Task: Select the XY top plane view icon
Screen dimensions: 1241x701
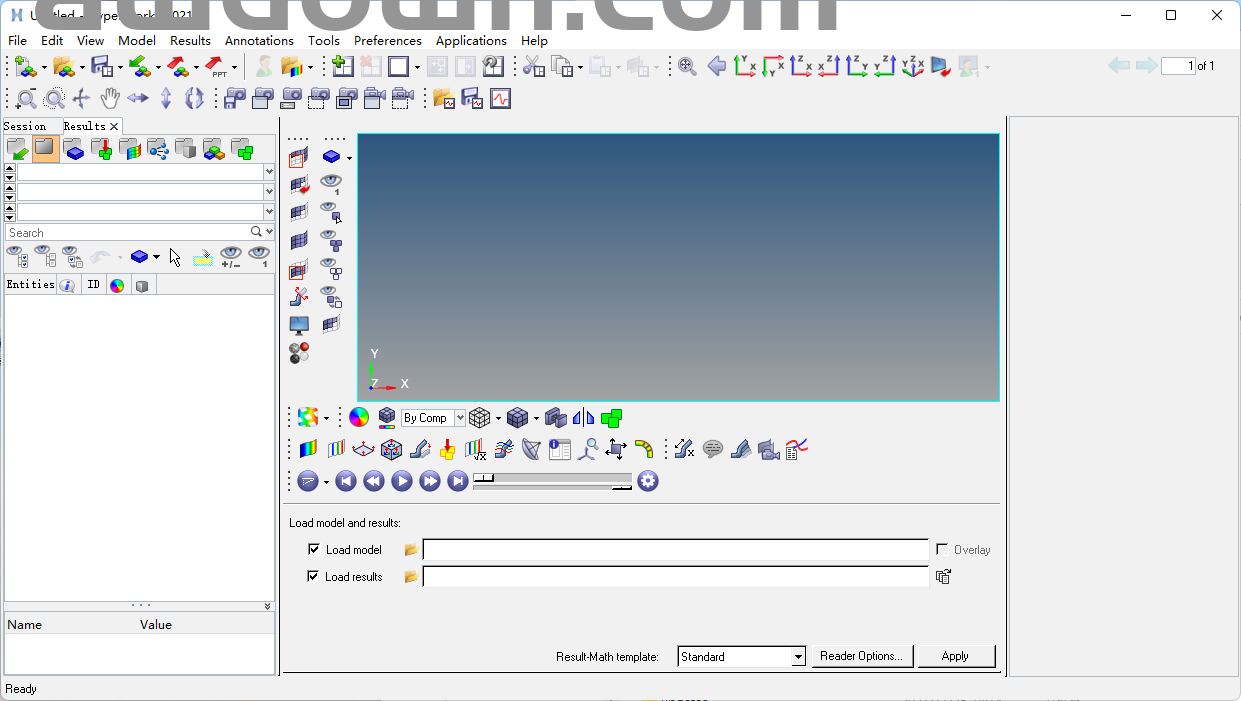Action: tap(745, 67)
